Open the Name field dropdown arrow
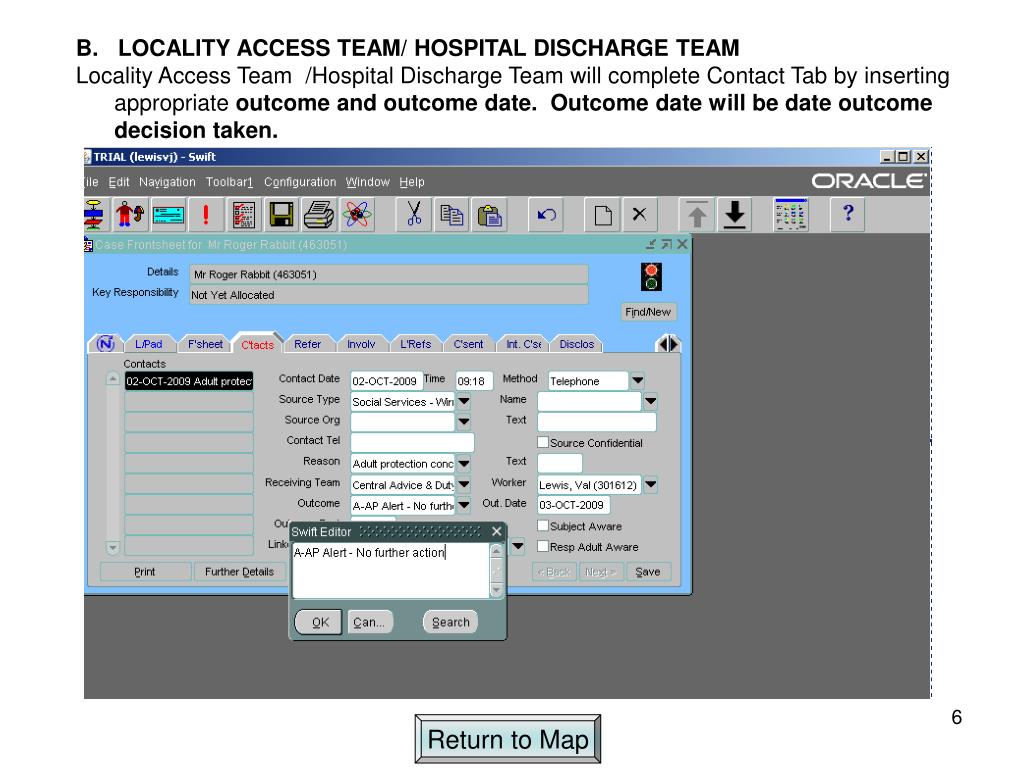 click(x=650, y=401)
